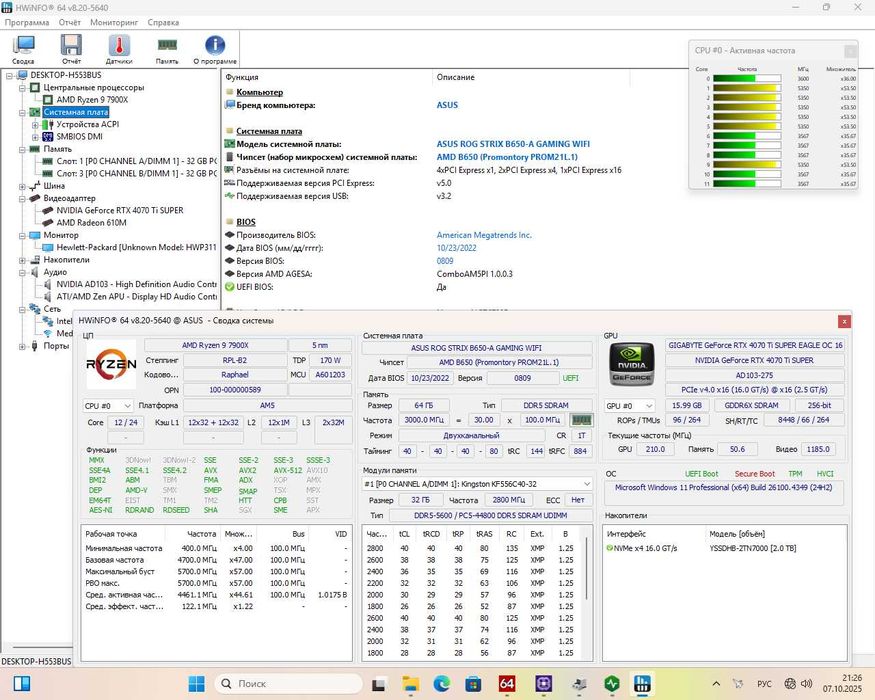Collapse the Видеоадаптер tree node
The width and height of the screenshot is (875, 700).
(x=22, y=198)
